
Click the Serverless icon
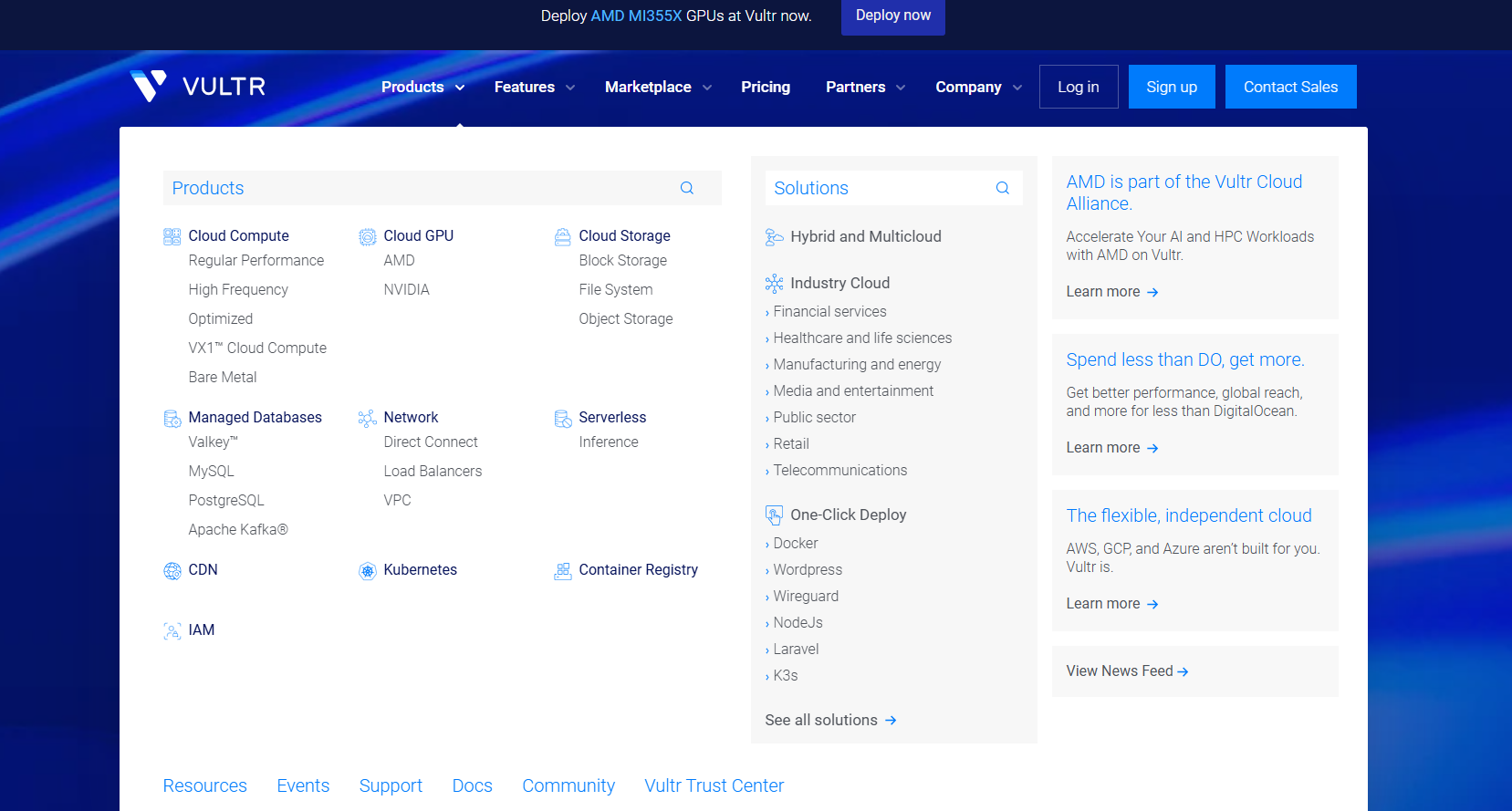tap(562, 419)
